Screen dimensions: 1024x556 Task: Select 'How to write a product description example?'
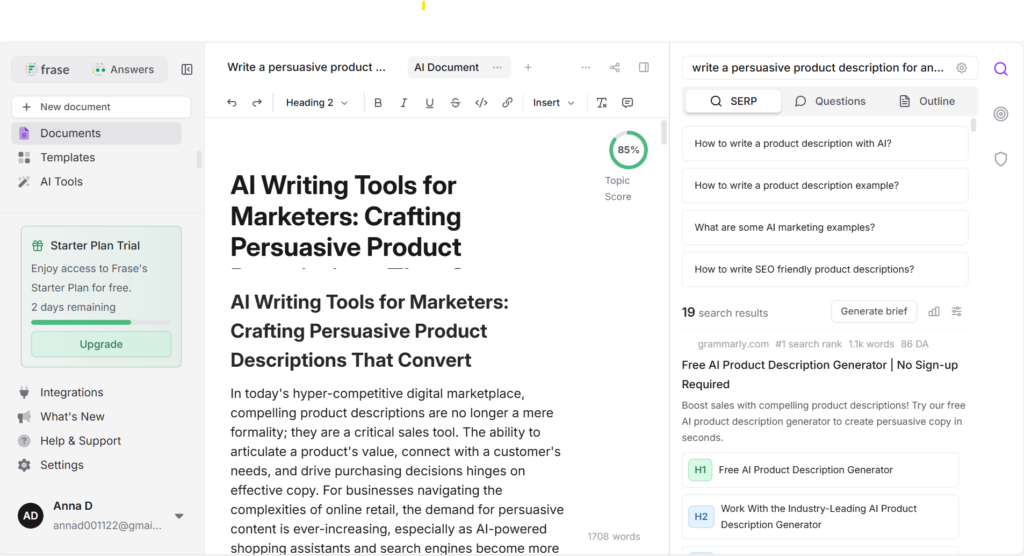click(x=825, y=186)
